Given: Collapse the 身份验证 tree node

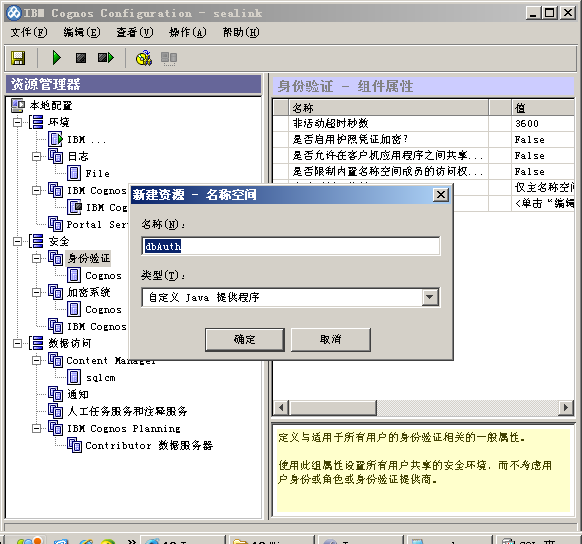Looking at the screenshot, I should [36, 258].
